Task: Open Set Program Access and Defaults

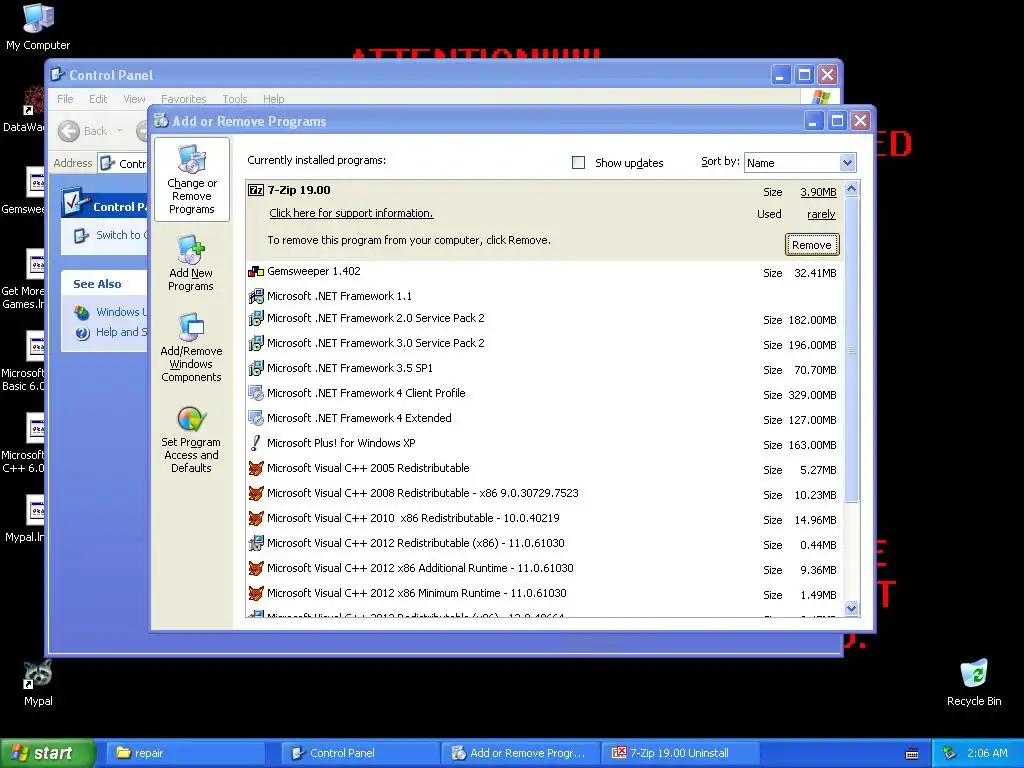Action: tap(191, 438)
